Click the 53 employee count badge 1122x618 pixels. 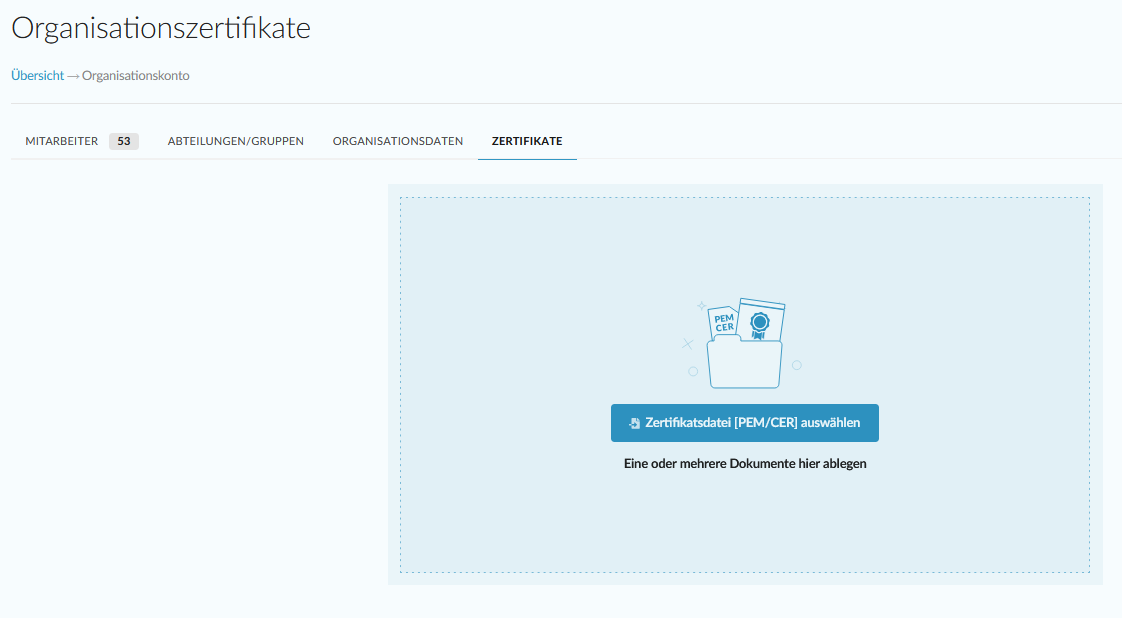pos(124,141)
